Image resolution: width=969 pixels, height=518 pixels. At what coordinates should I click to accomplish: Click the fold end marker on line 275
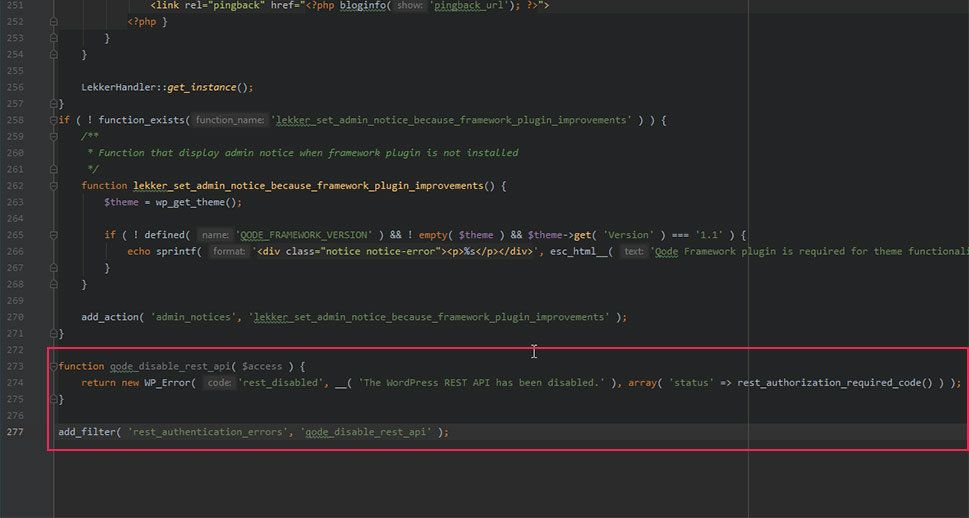53,399
